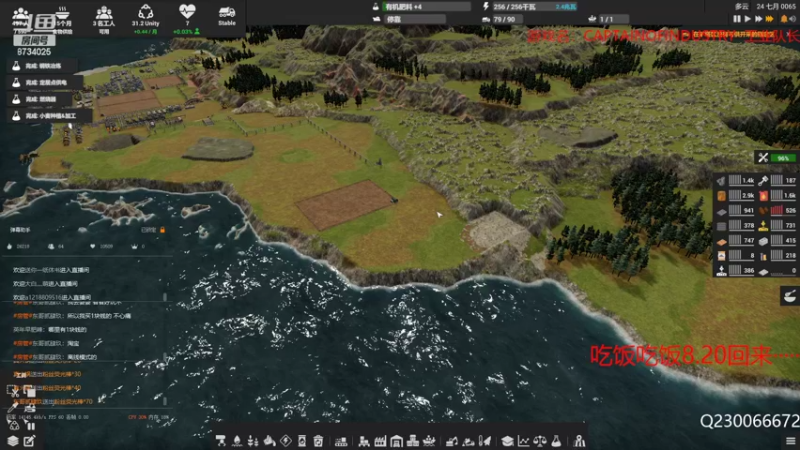Set game speed to fastest
Viewport: 800px width, 450px height.
click(x=769, y=19)
